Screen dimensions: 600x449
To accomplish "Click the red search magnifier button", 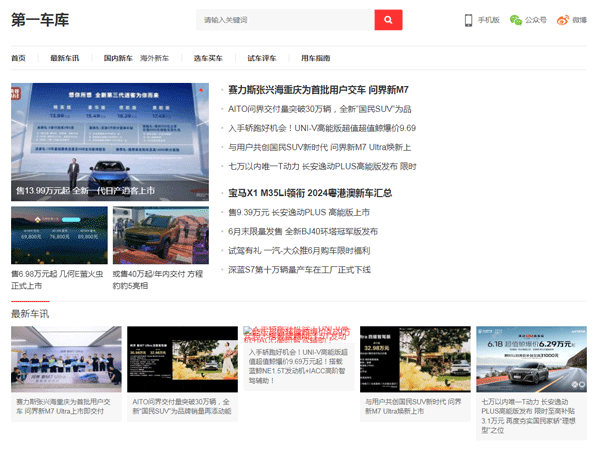I will click(388, 20).
